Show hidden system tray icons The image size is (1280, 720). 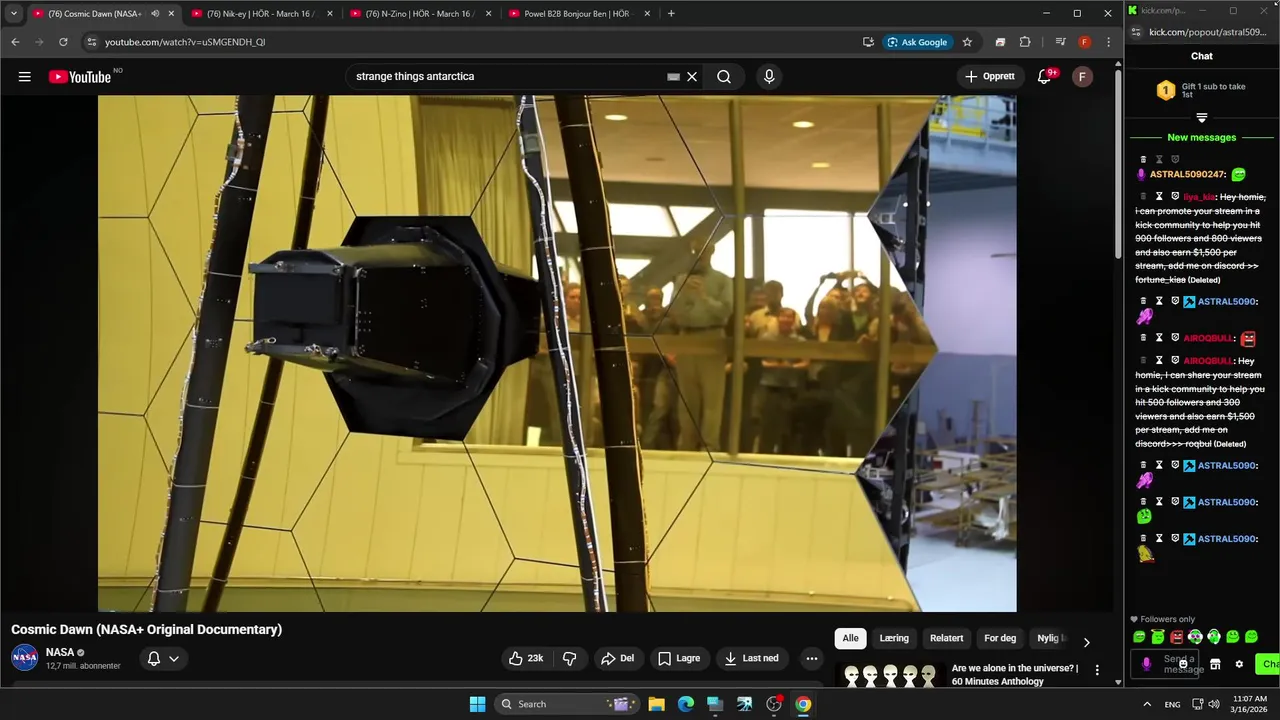coord(1146,704)
